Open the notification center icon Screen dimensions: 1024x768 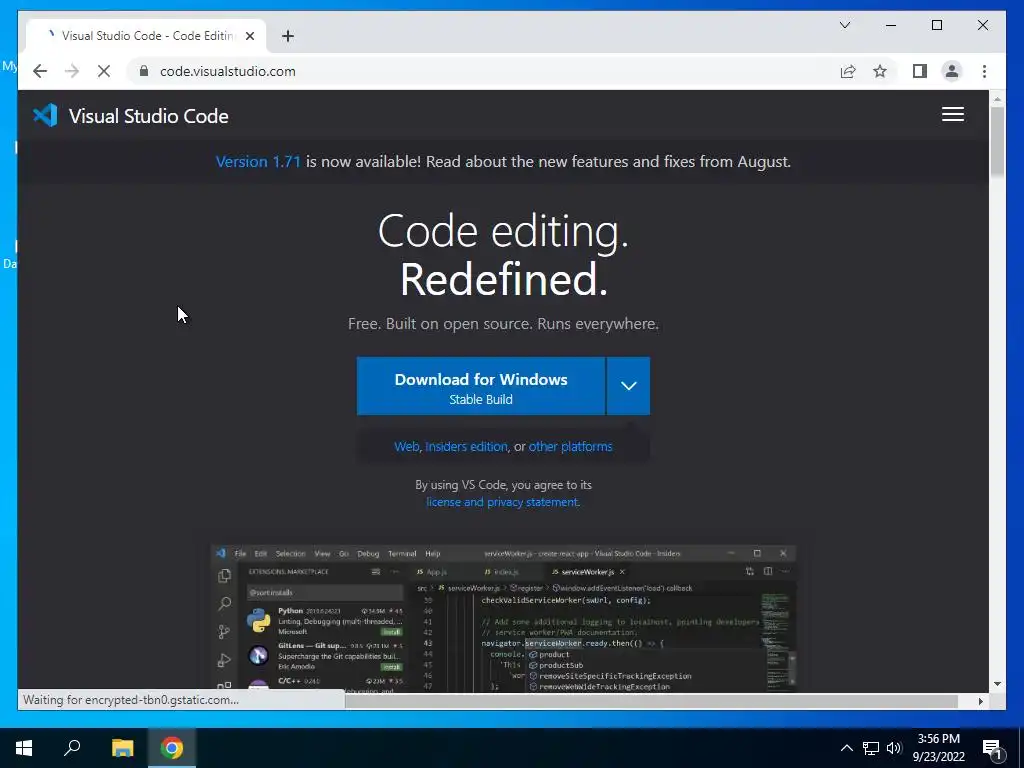point(993,748)
